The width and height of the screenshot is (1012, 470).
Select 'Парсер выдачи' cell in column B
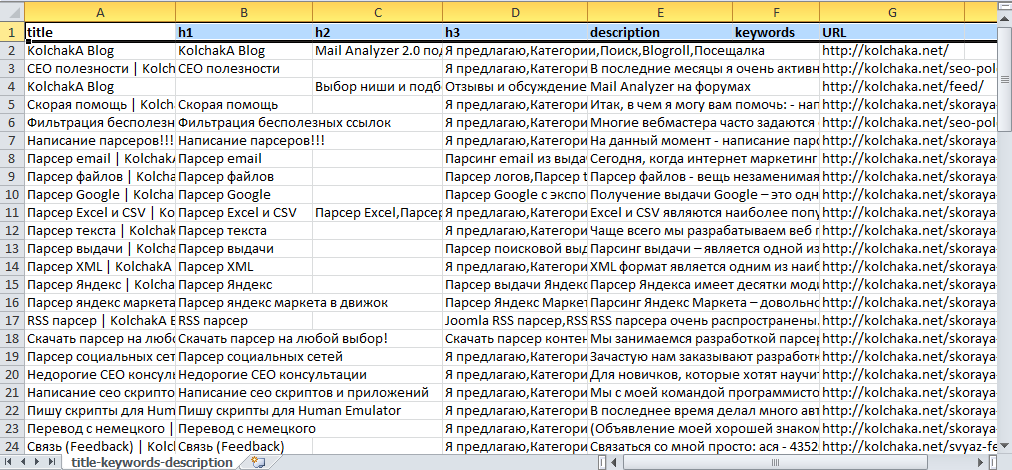tap(244, 249)
